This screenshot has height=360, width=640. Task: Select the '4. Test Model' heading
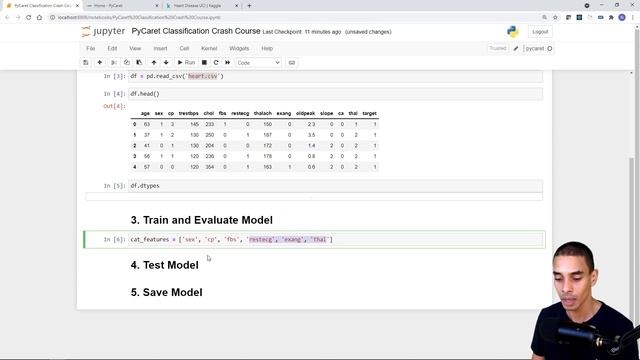coord(164,265)
